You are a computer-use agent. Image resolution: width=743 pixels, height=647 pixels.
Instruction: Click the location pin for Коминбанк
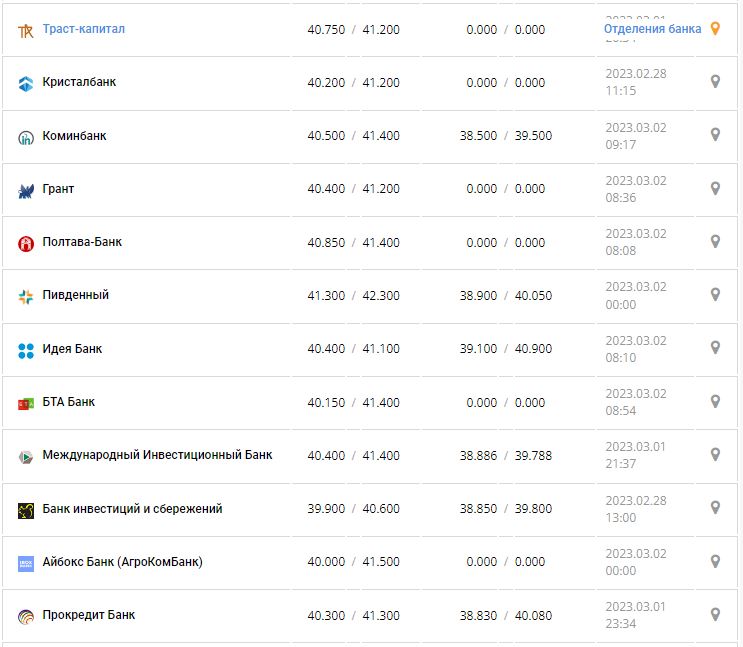point(715,135)
